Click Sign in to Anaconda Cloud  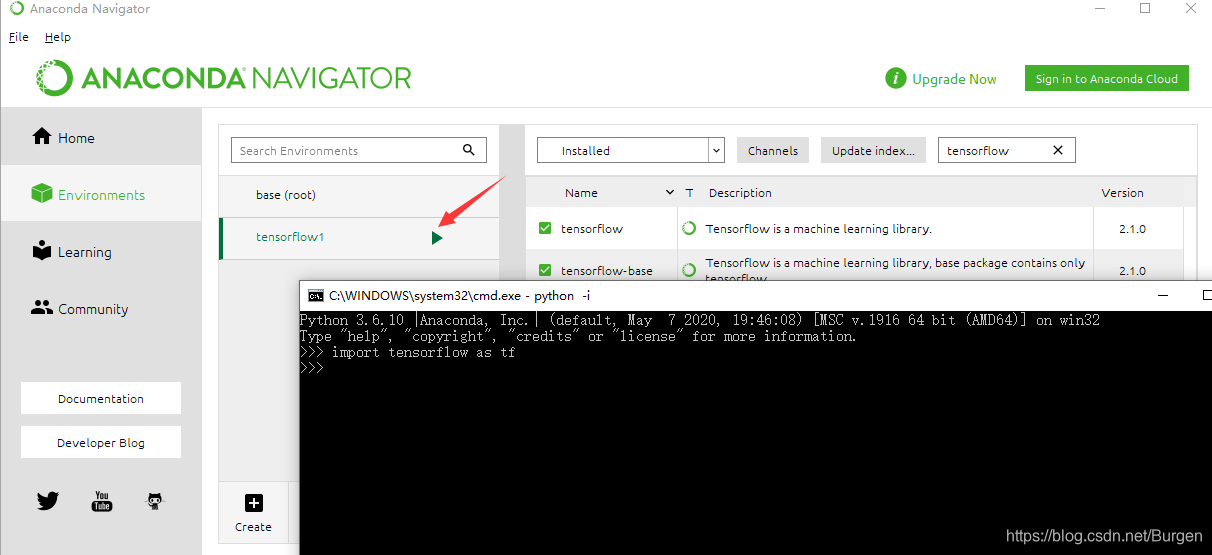pyautogui.click(x=1106, y=79)
